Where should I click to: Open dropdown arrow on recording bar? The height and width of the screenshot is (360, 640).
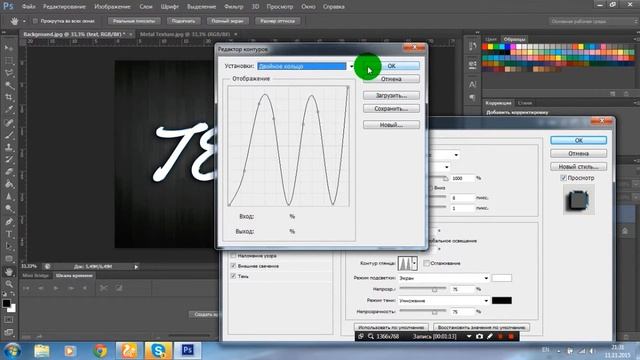click(x=469, y=336)
